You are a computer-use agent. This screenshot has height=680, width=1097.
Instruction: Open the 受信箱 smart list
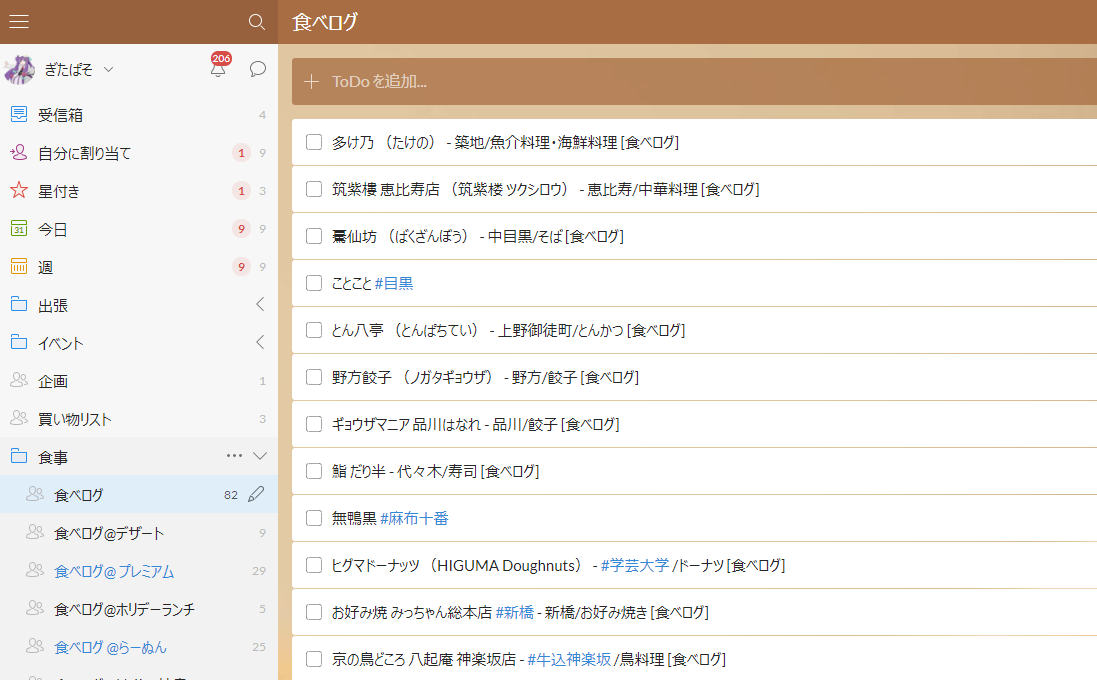click(x=139, y=115)
